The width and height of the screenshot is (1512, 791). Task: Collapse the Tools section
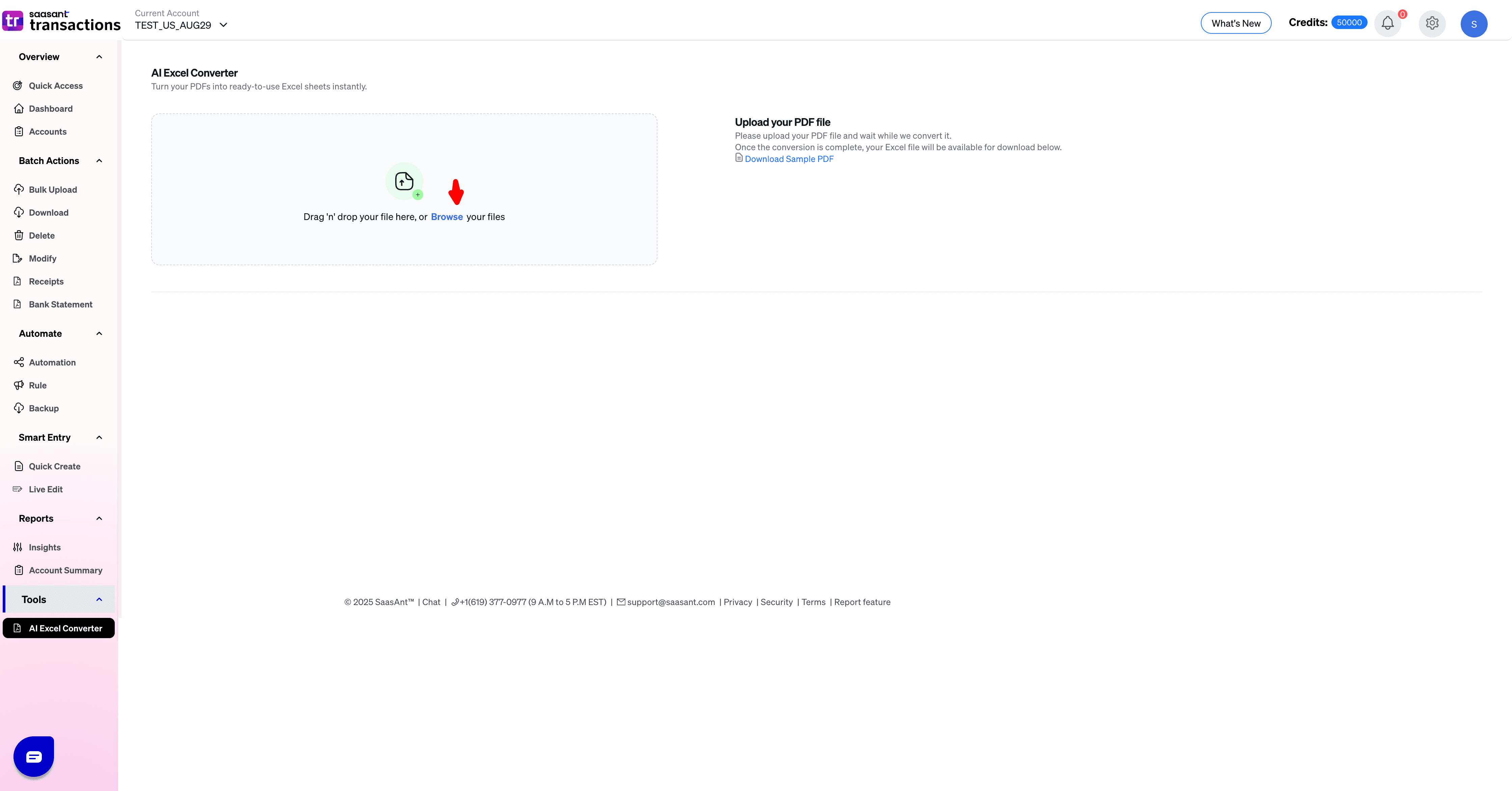pos(99,599)
